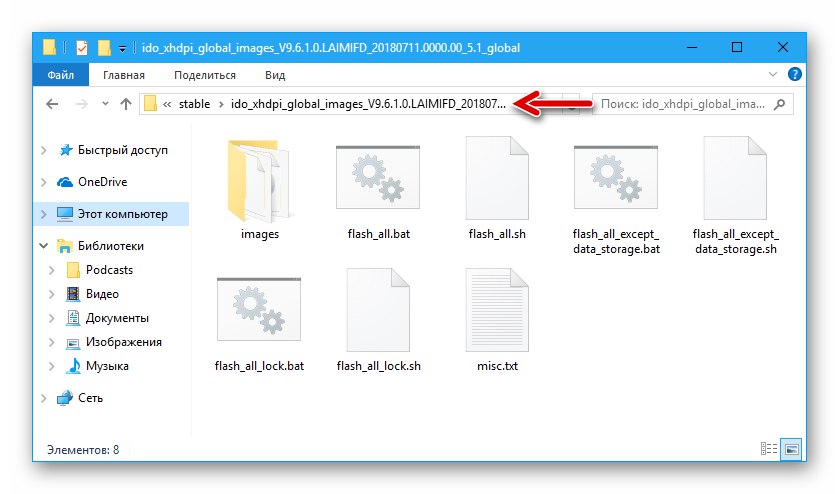Expand the Быстрый доступ tree node
Image resolution: width=839 pixels, height=494 pixels.
click(44, 150)
